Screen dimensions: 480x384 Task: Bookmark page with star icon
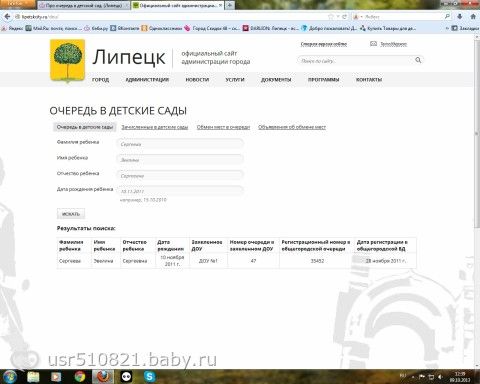pyautogui.click(x=331, y=16)
